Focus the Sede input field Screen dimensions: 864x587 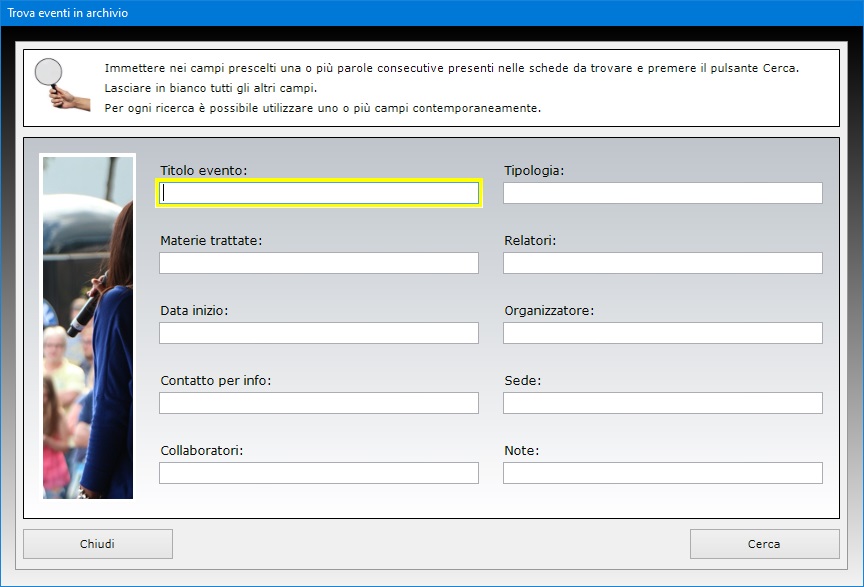click(x=662, y=403)
